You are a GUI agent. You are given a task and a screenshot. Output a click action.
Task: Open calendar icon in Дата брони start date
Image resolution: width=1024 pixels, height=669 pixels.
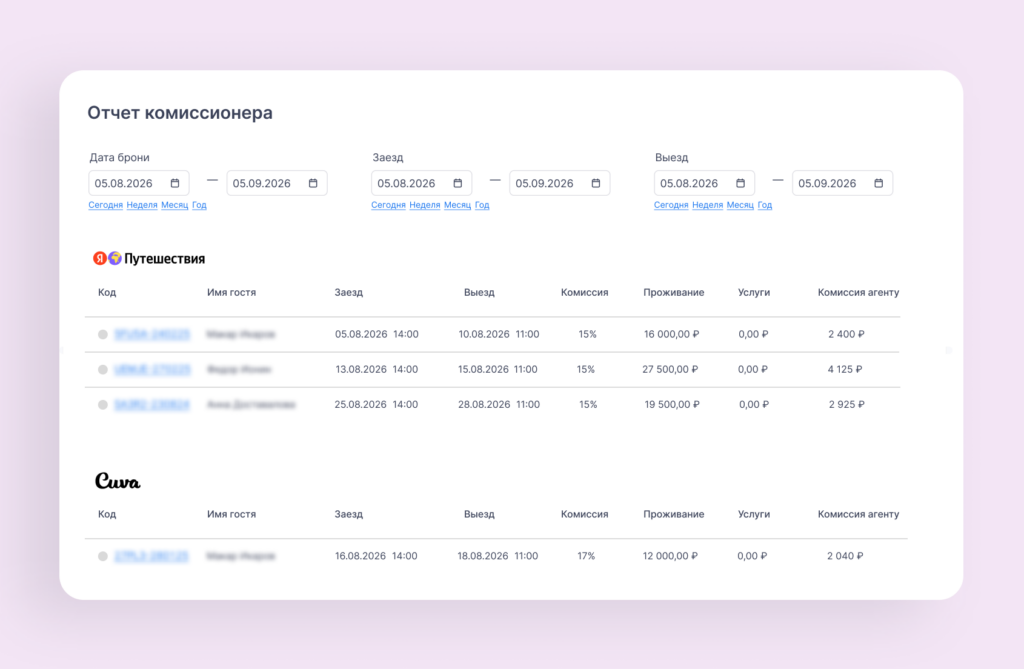tap(175, 184)
